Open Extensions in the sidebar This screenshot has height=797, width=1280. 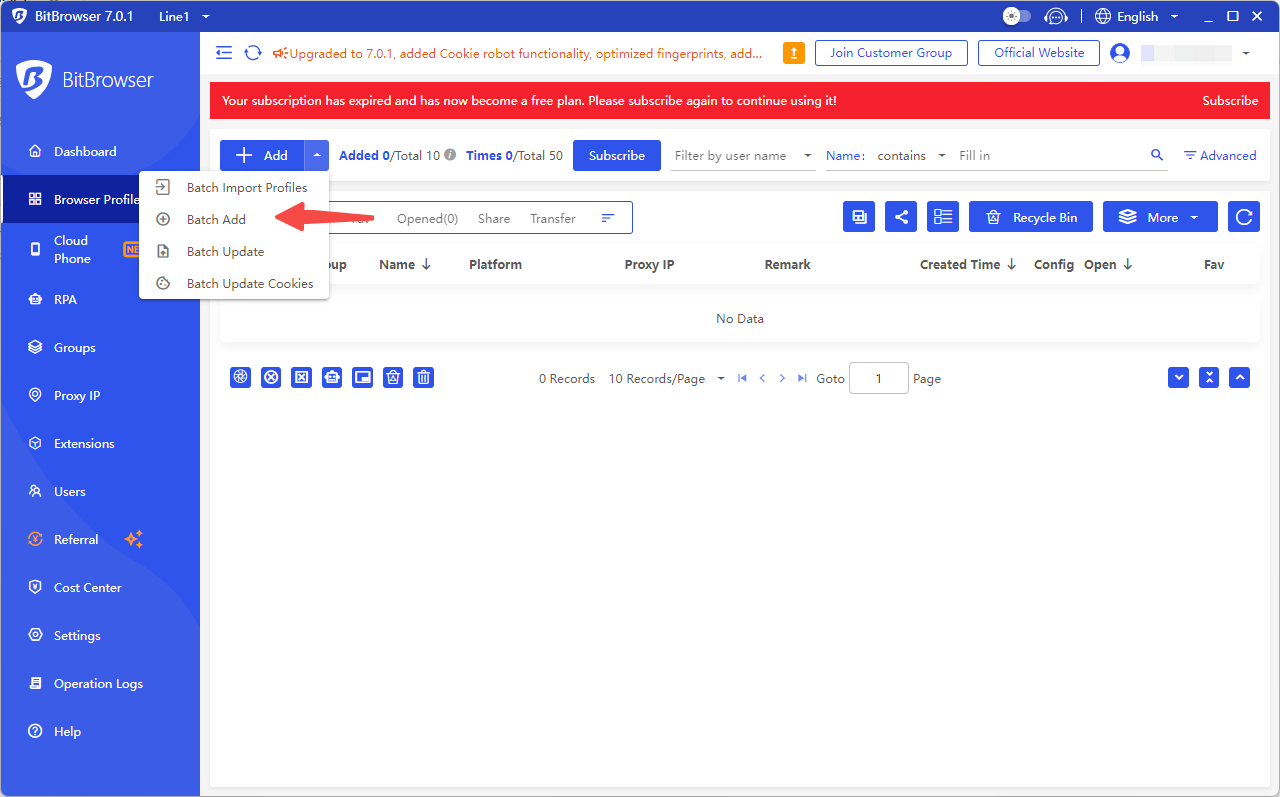point(100,443)
